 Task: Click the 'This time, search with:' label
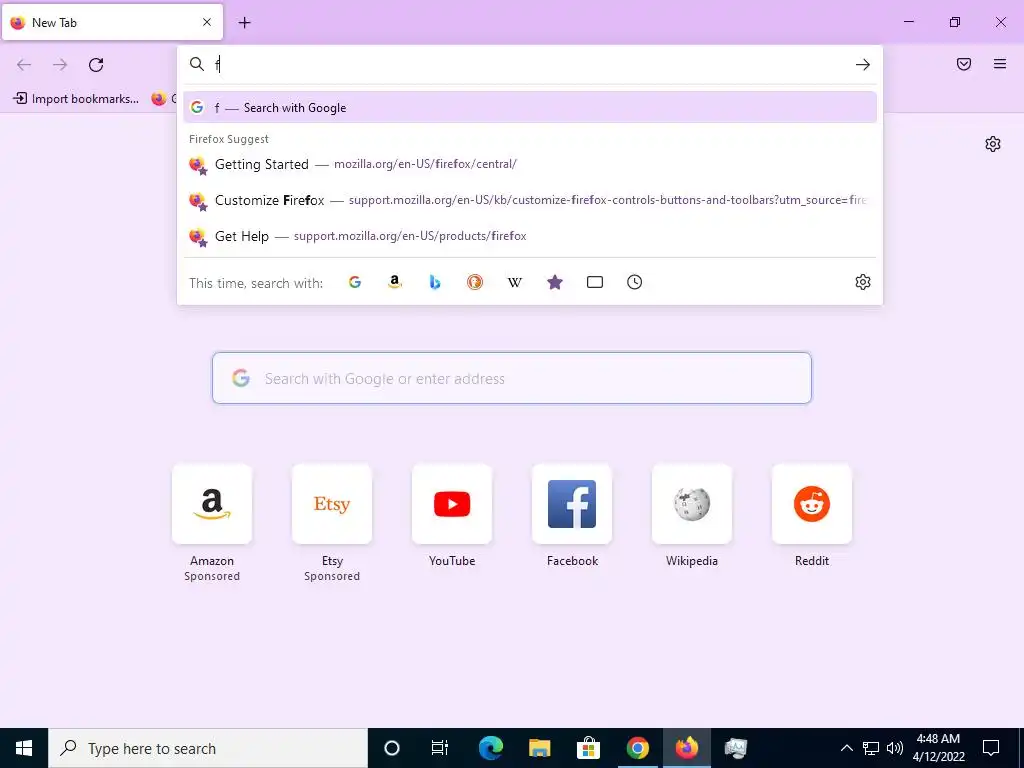point(256,283)
